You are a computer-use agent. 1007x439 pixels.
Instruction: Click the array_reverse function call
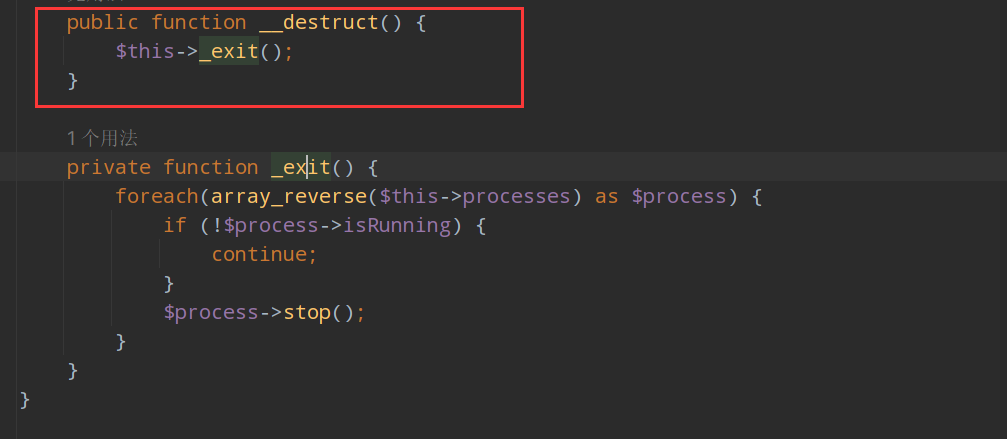290,196
